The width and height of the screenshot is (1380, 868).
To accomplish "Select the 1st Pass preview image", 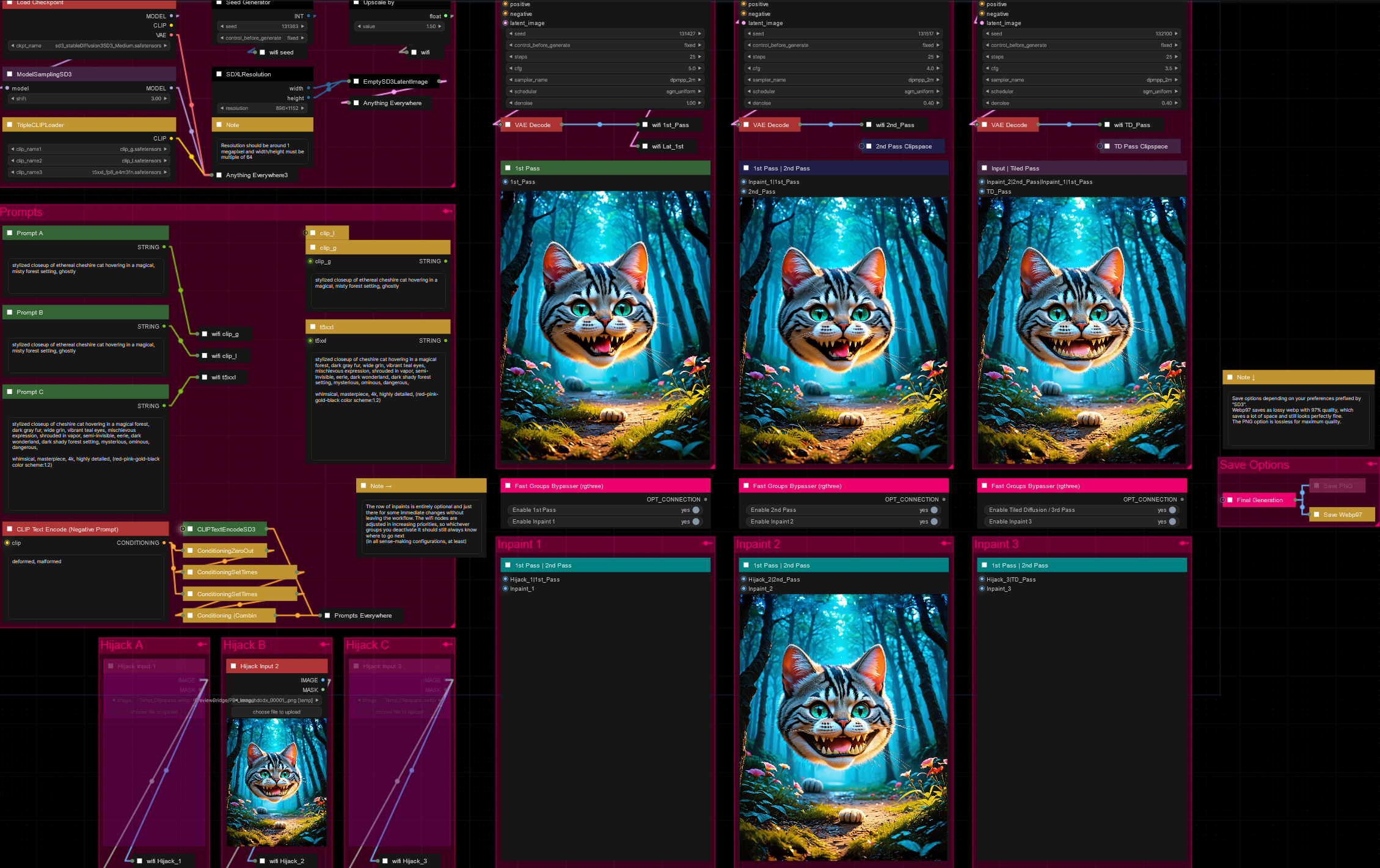I will click(x=605, y=326).
